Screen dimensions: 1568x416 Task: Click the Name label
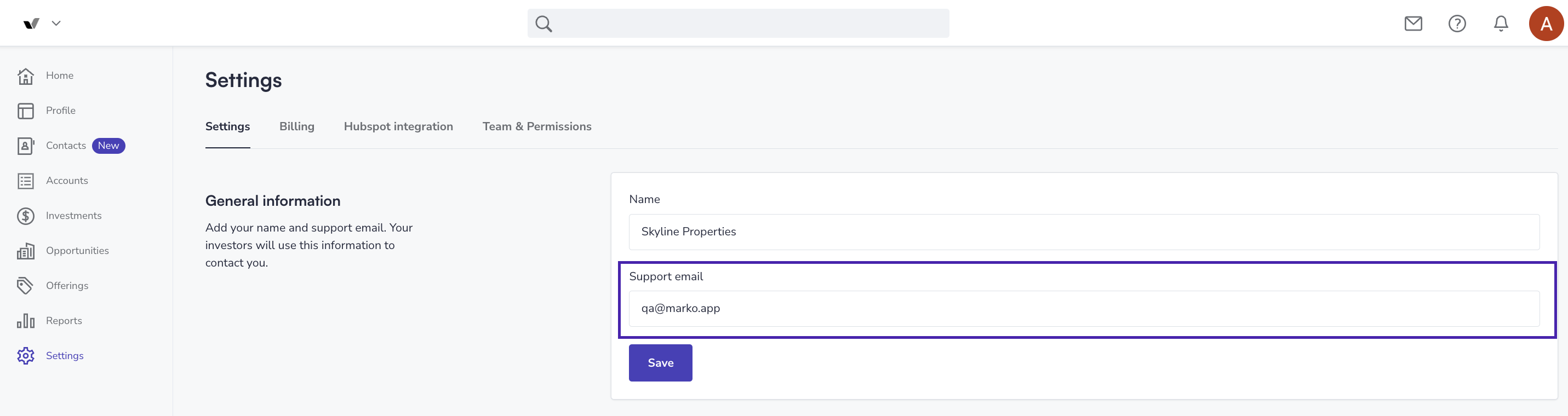click(645, 199)
